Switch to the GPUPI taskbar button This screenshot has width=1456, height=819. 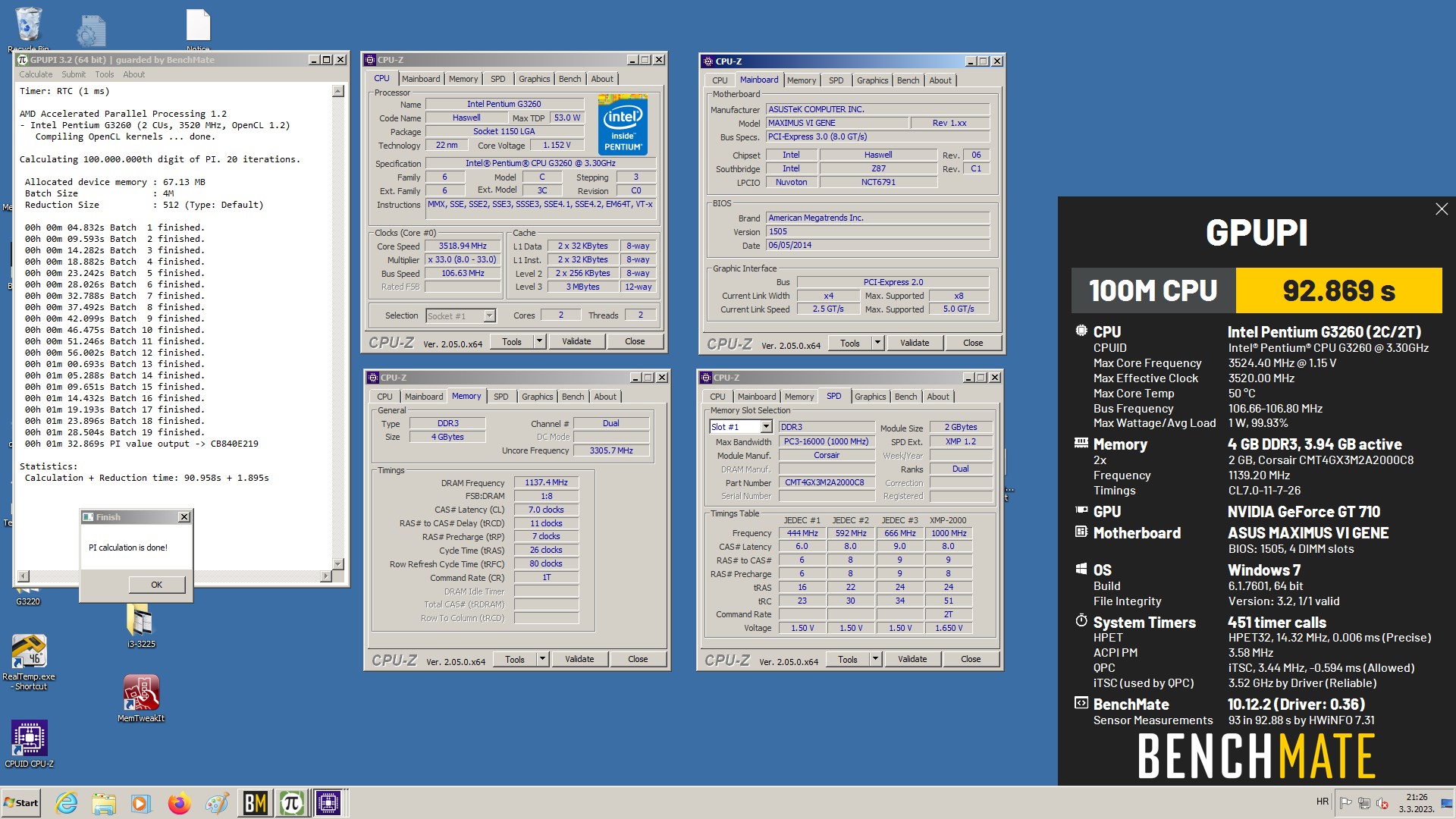click(x=292, y=803)
